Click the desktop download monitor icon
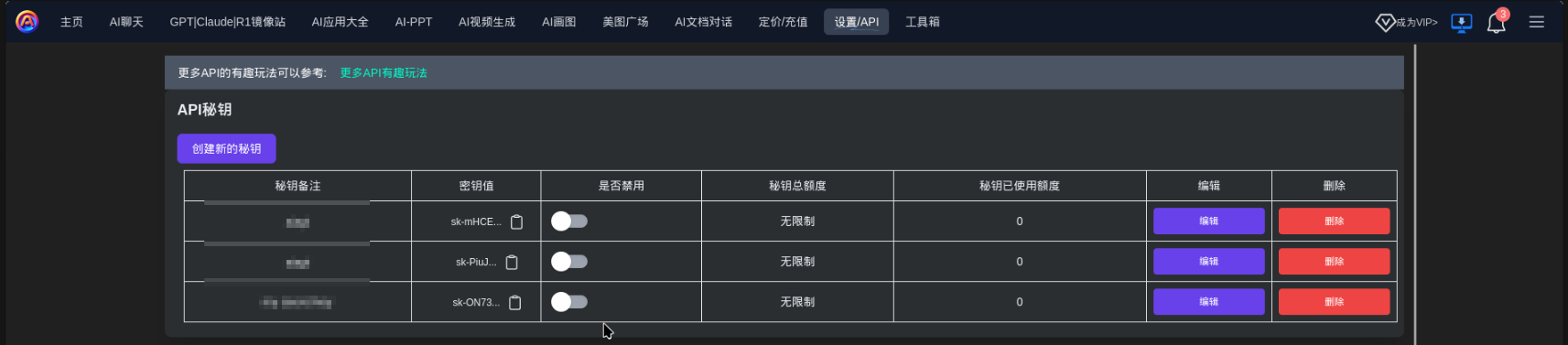1568x345 pixels. click(x=1462, y=22)
